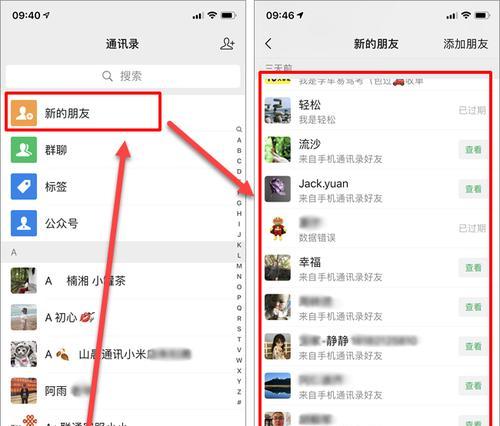The image size is (500, 426).
Task: Tap 查看 button next to 流沙
Action: (x=473, y=150)
